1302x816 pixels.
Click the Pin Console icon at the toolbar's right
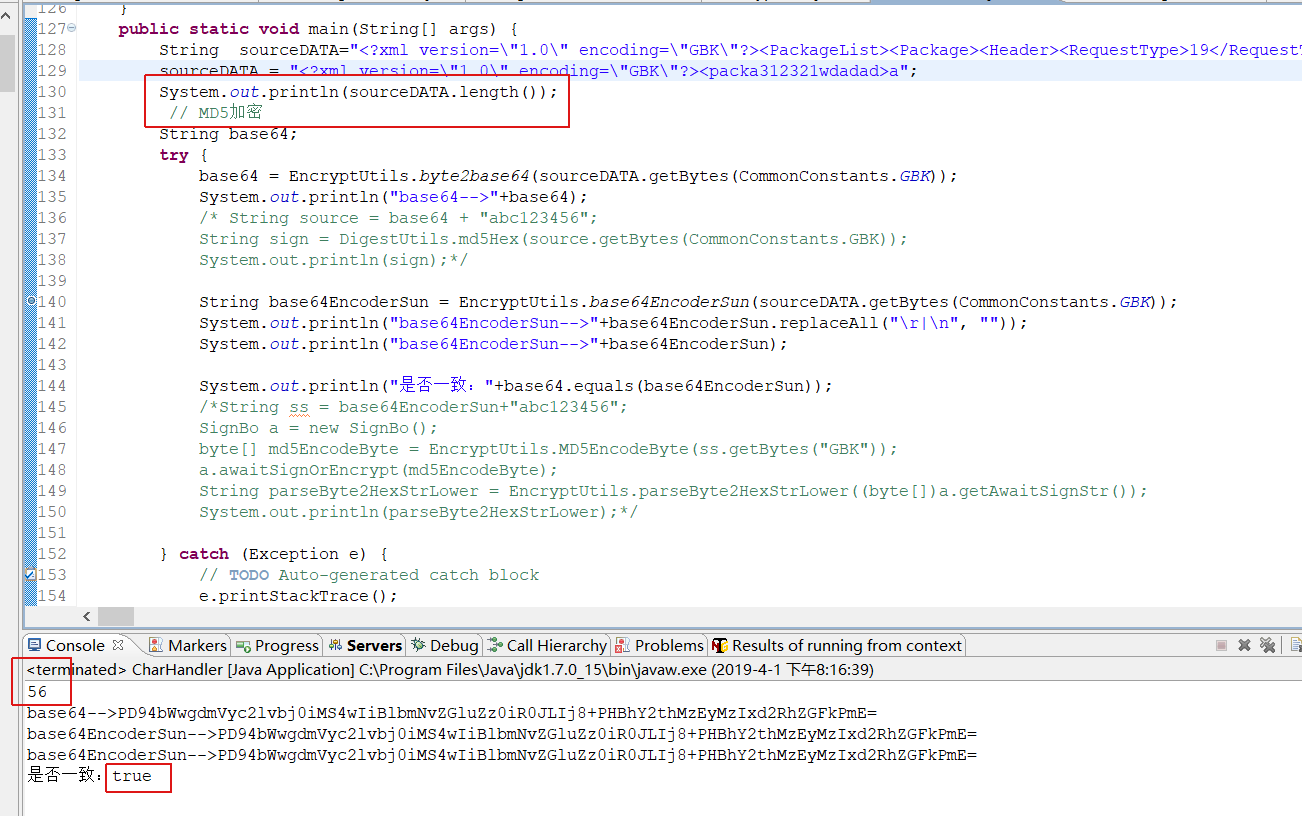coord(1295,645)
